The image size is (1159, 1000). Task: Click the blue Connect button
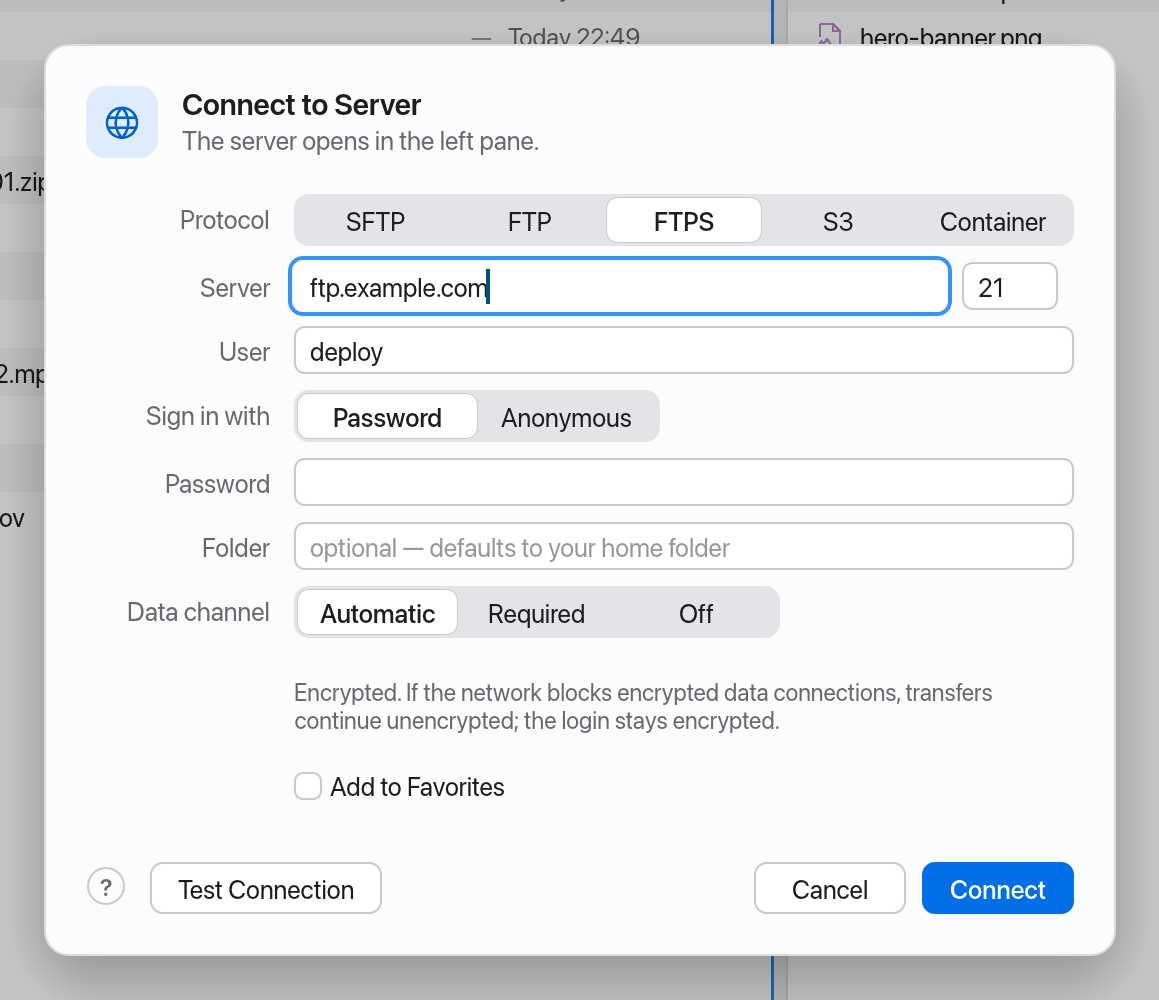pos(997,888)
